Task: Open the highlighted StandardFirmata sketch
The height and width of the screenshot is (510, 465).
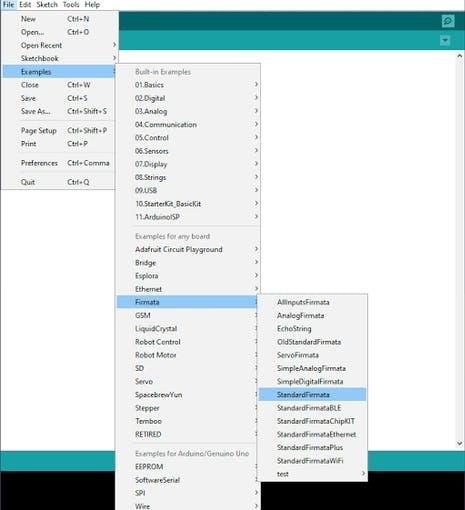Action: click(x=313, y=395)
